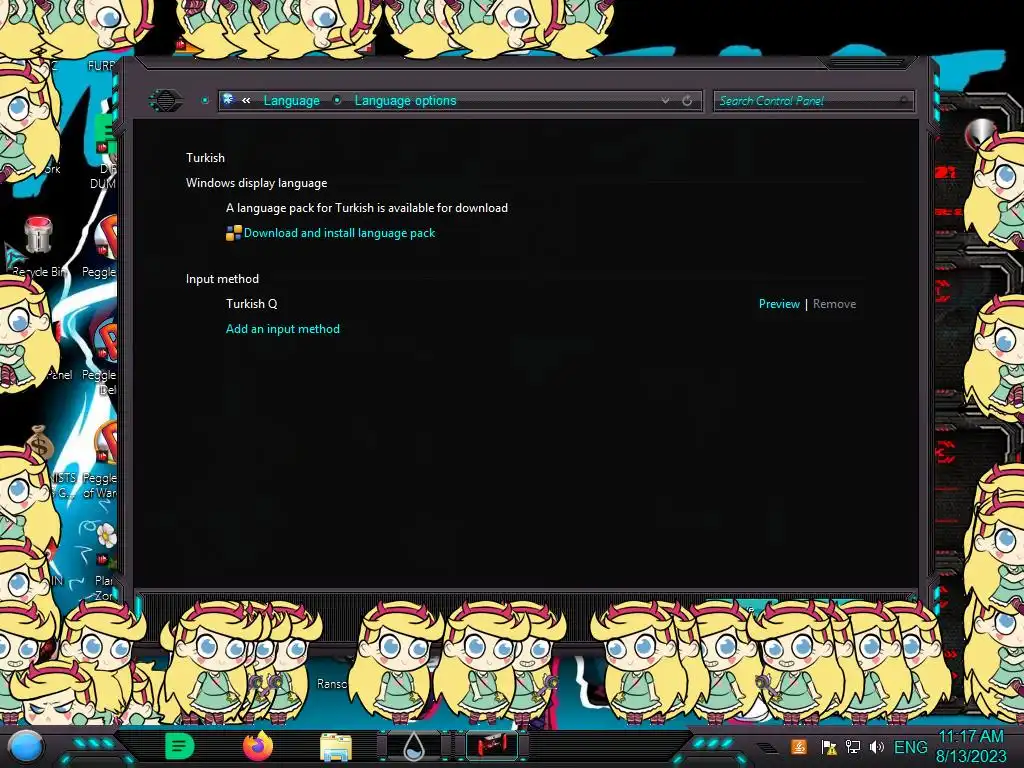Screen dimensions: 1024x768
Task: Click the language pack available for download message
Action: (x=366, y=208)
